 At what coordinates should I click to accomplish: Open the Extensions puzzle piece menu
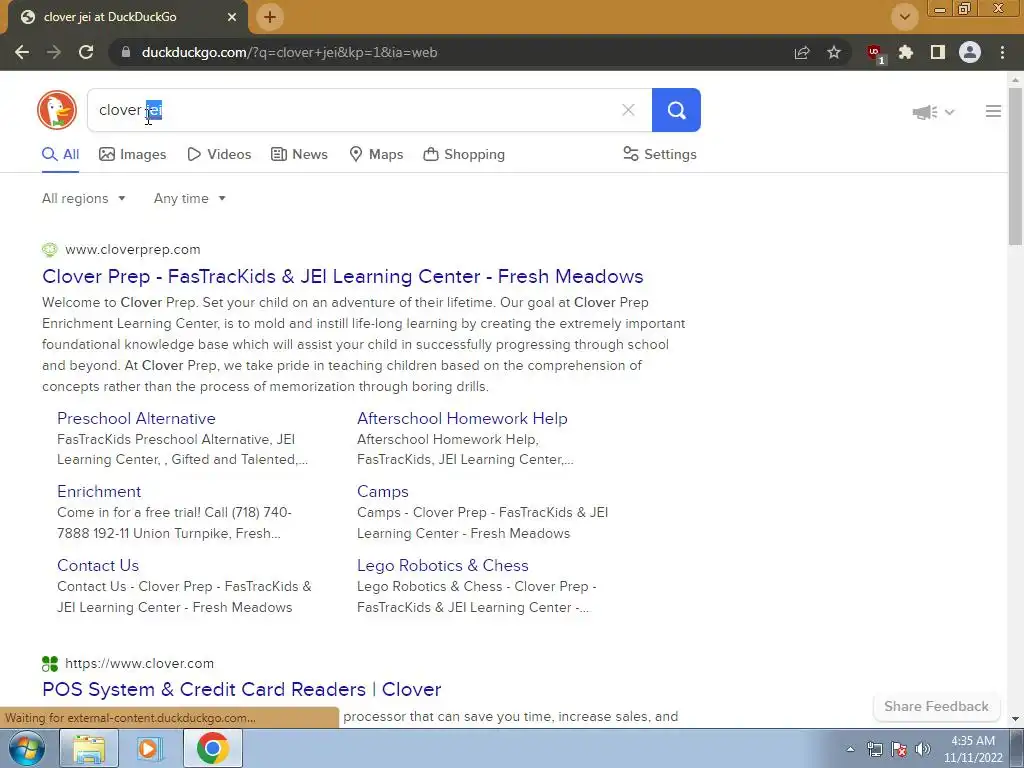click(906, 52)
